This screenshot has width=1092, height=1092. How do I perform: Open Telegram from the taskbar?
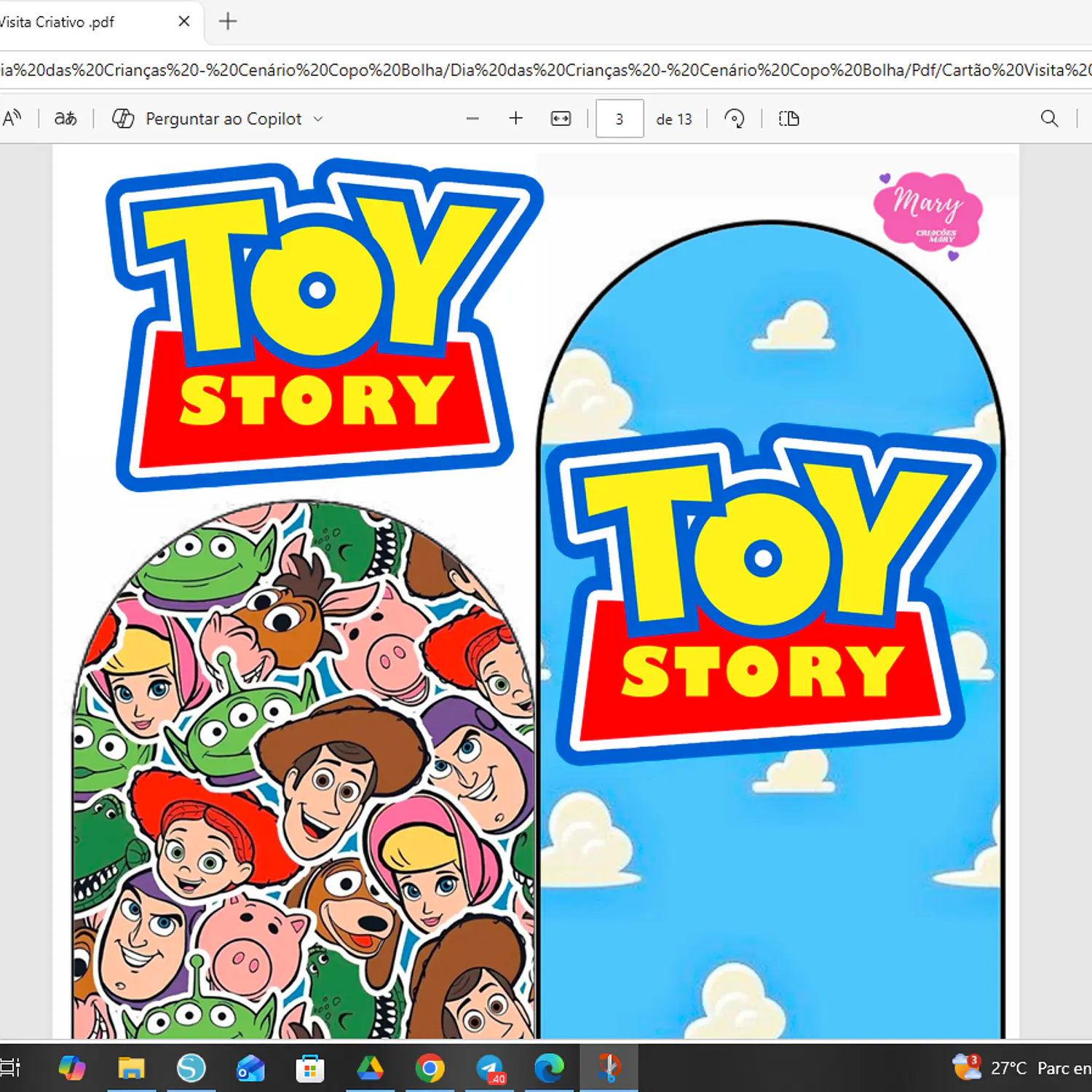pyautogui.click(x=491, y=1068)
